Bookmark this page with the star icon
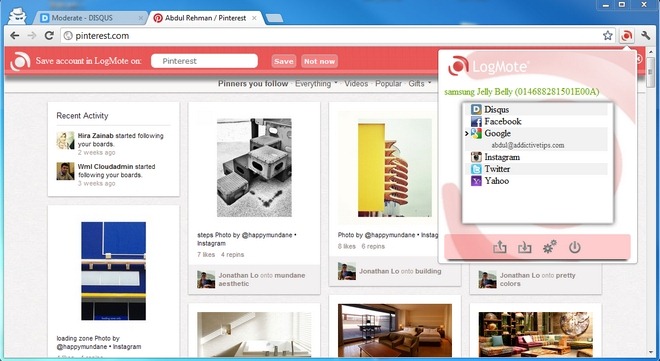The width and height of the screenshot is (660, 361). pos(607,36)
